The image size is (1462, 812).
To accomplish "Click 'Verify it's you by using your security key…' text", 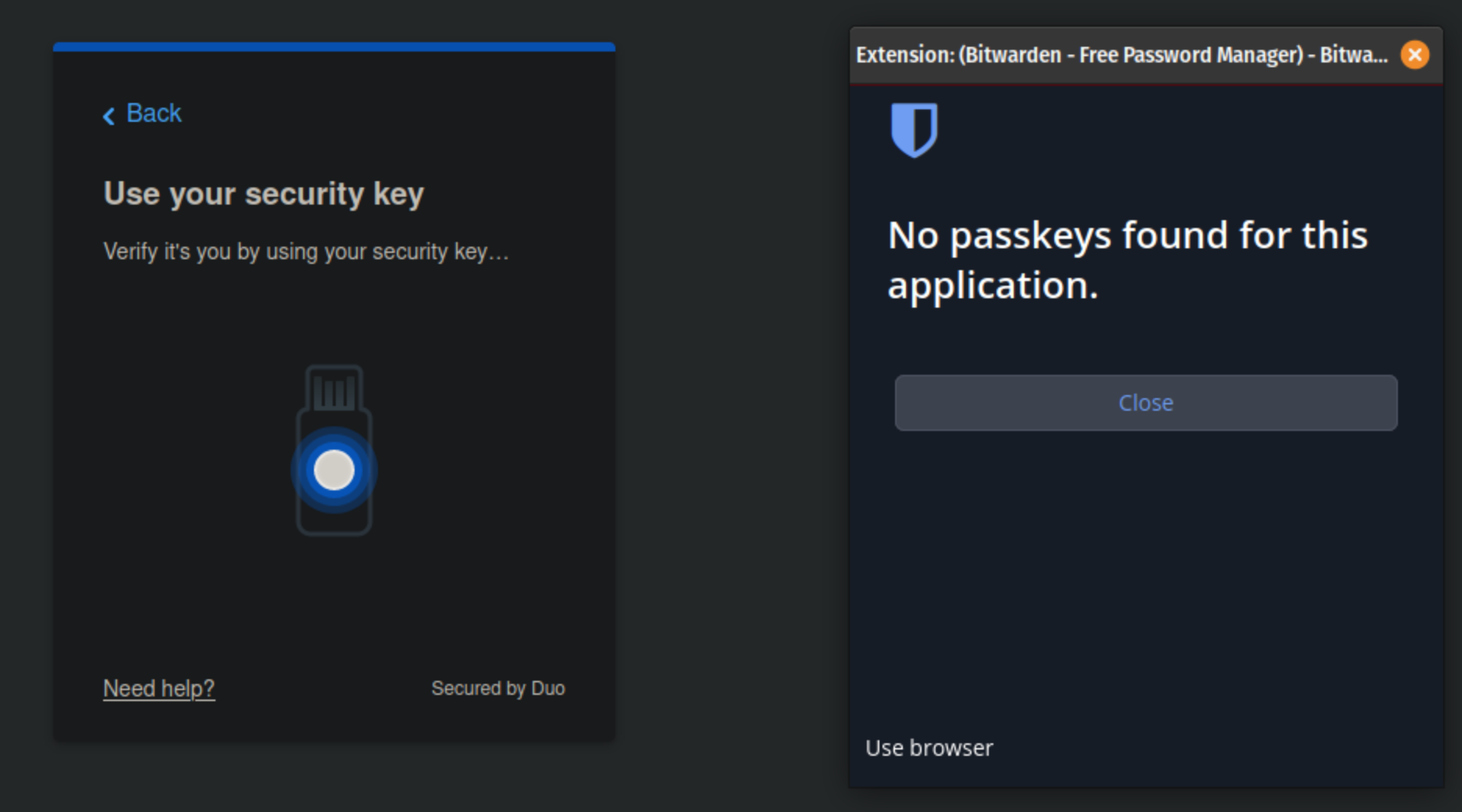I will click(x=306, y=252).
